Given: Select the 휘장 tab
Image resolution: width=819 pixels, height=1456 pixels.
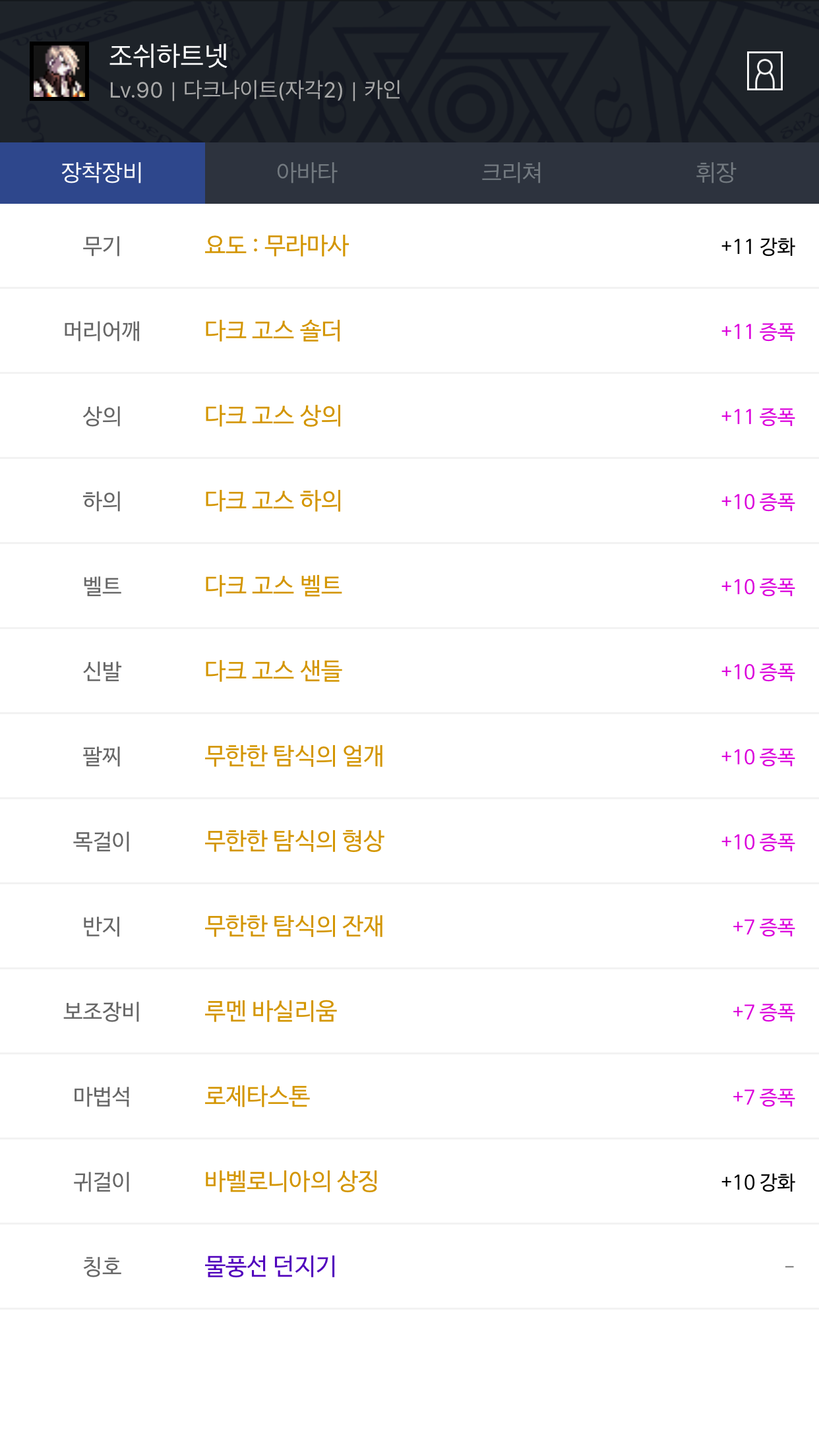Looking at the screenshot, I should click(x=716, y=173).
